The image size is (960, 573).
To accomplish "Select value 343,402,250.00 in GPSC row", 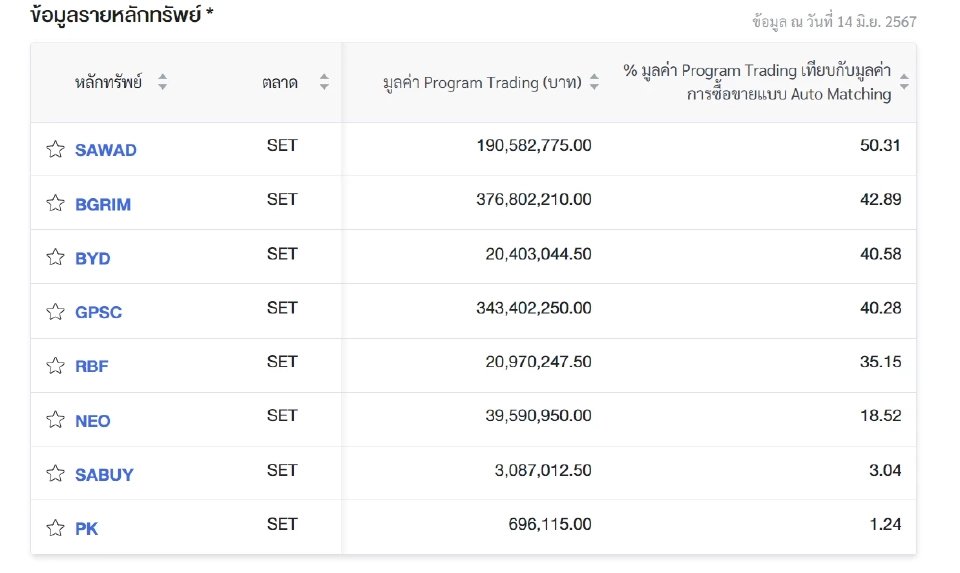I will pyautogui.click(x=534, y=308).
